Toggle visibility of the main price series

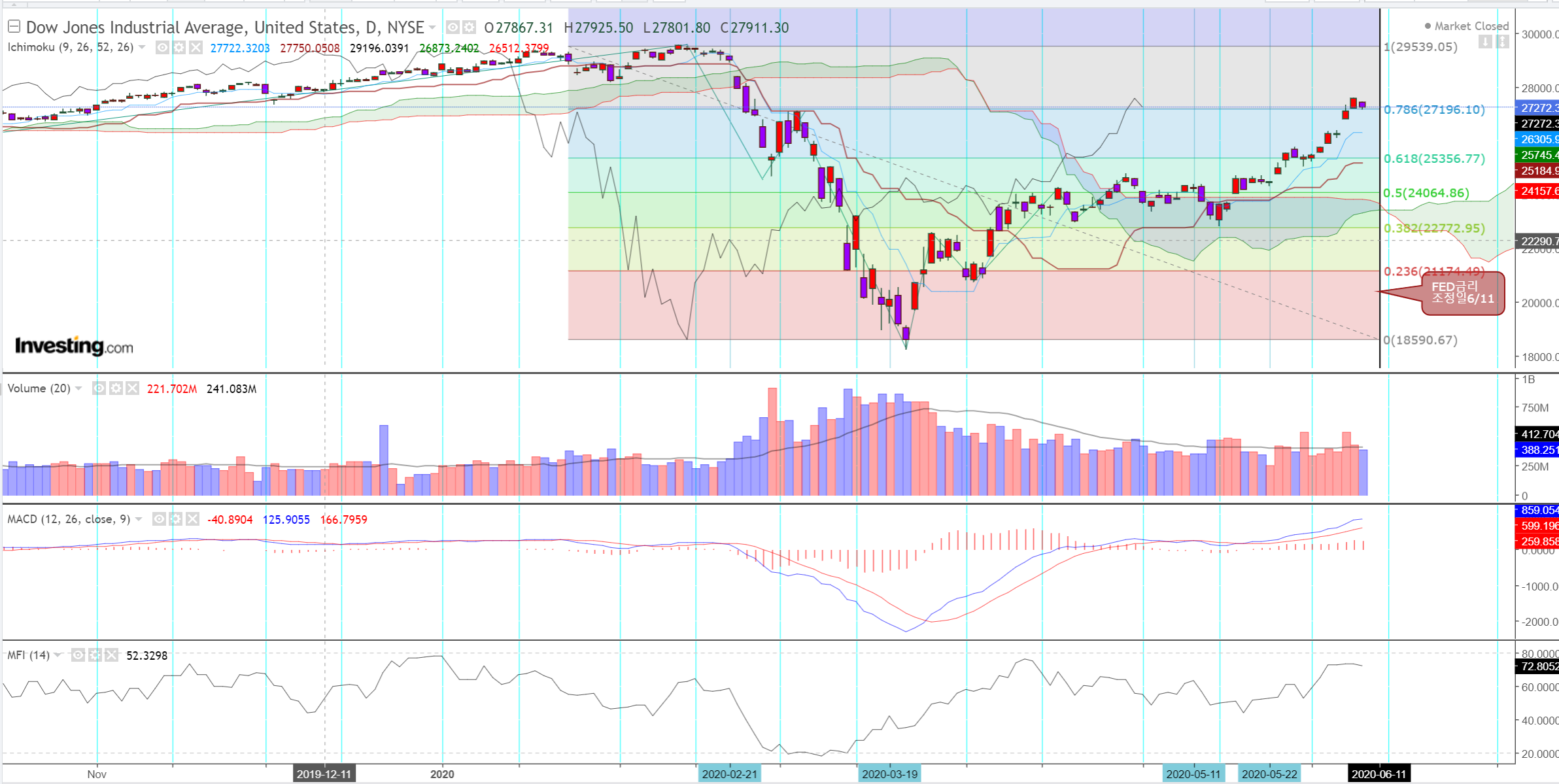[x=453, y=27]
